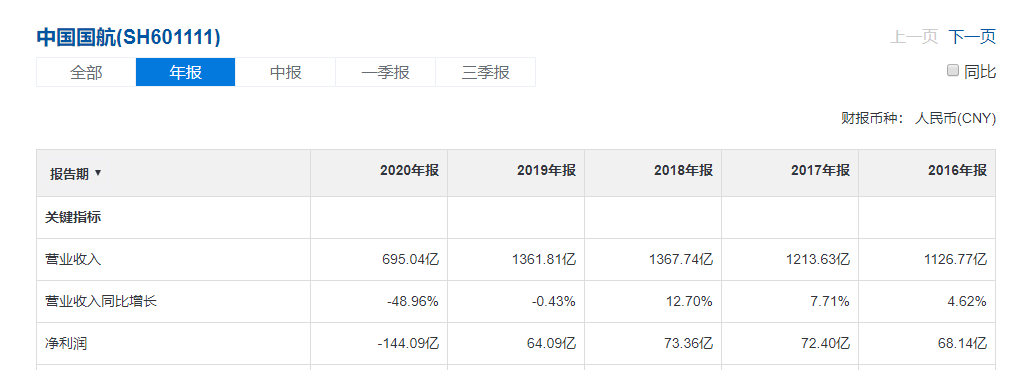Select the 全部 tab
The image size is (1015, 370).
click(x=86, y=72)
